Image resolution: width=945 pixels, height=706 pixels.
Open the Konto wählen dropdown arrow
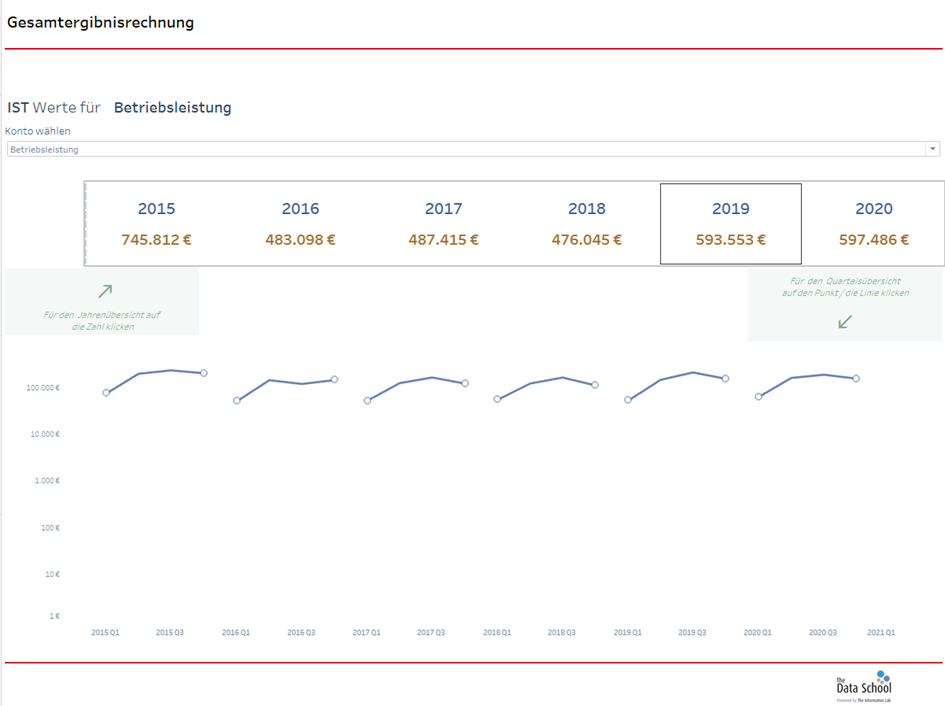pyautogui.click(x=932, y=149)
